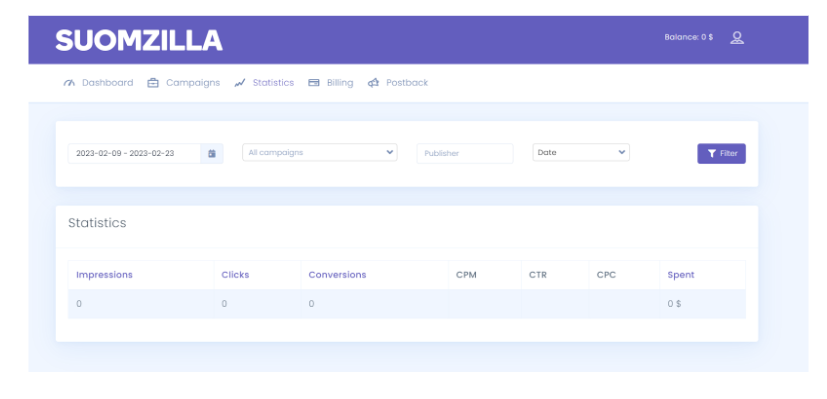
Task: Open the calendar date picker icon
Action: coord(212,153)
